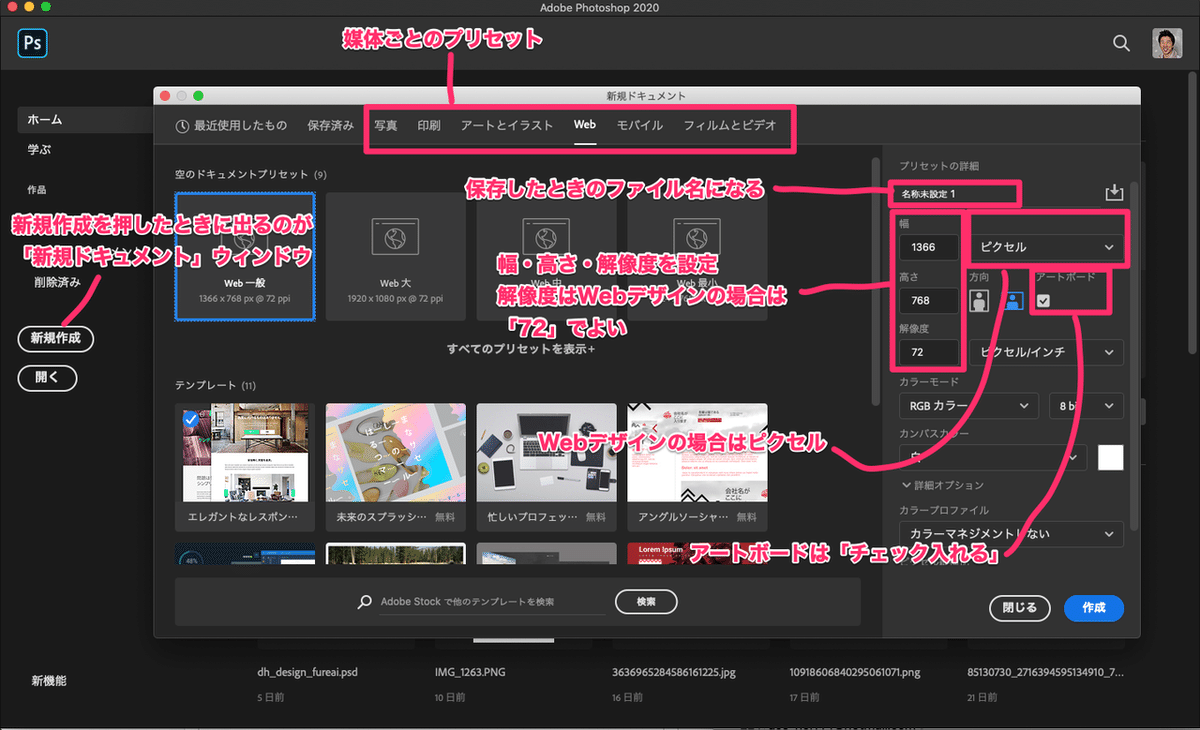Open the ピクセル/インチ resolution dropdown
The image size is (1200, 730).
click(1046, 352)
